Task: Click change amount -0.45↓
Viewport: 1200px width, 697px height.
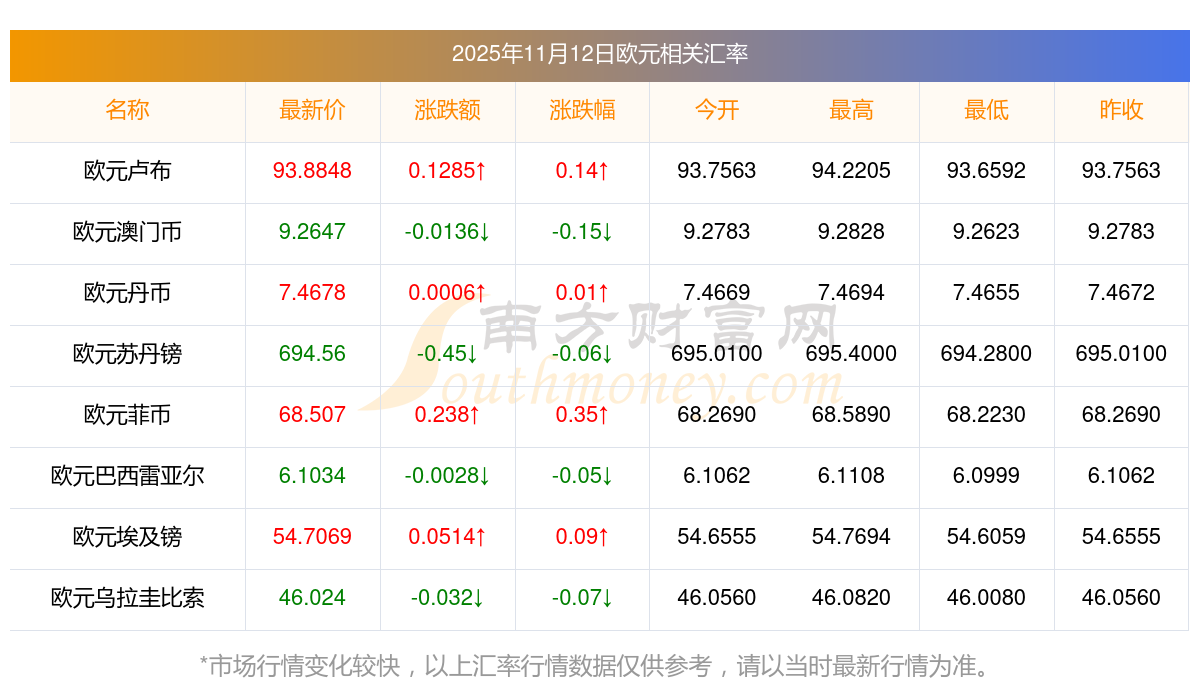Action: [x=447, y=354]
